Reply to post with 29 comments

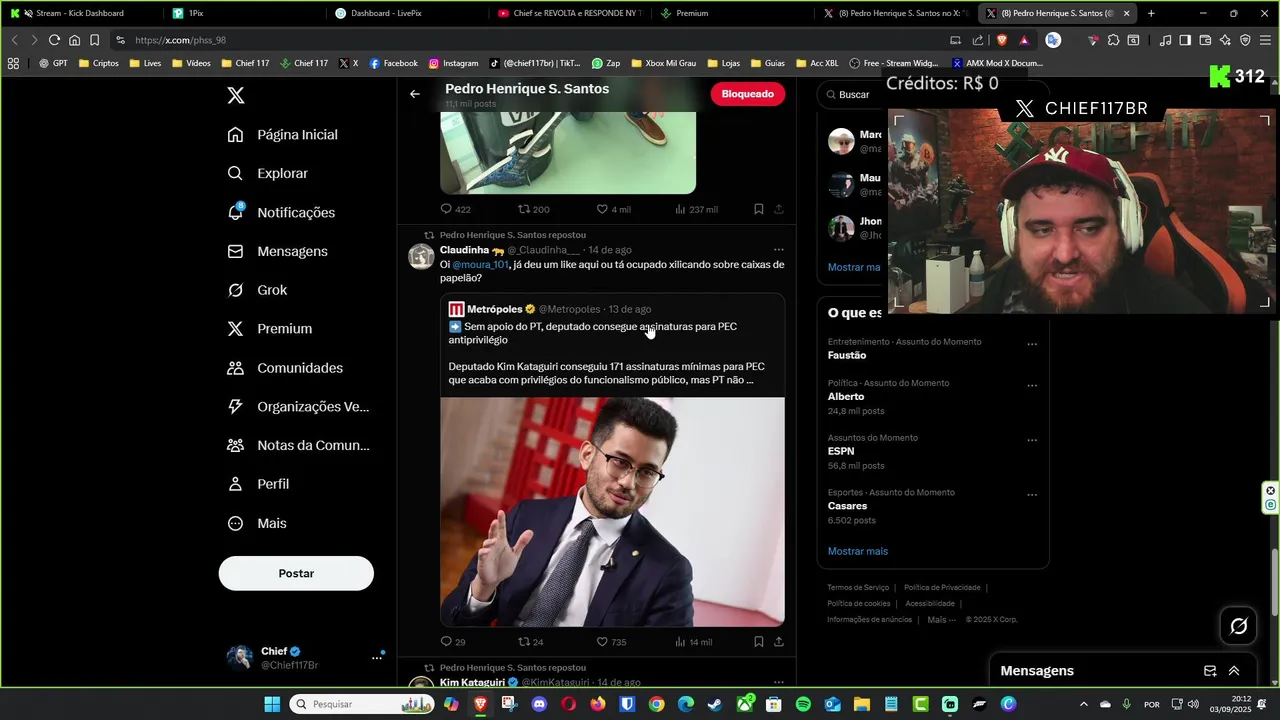(x=453, y=642)
